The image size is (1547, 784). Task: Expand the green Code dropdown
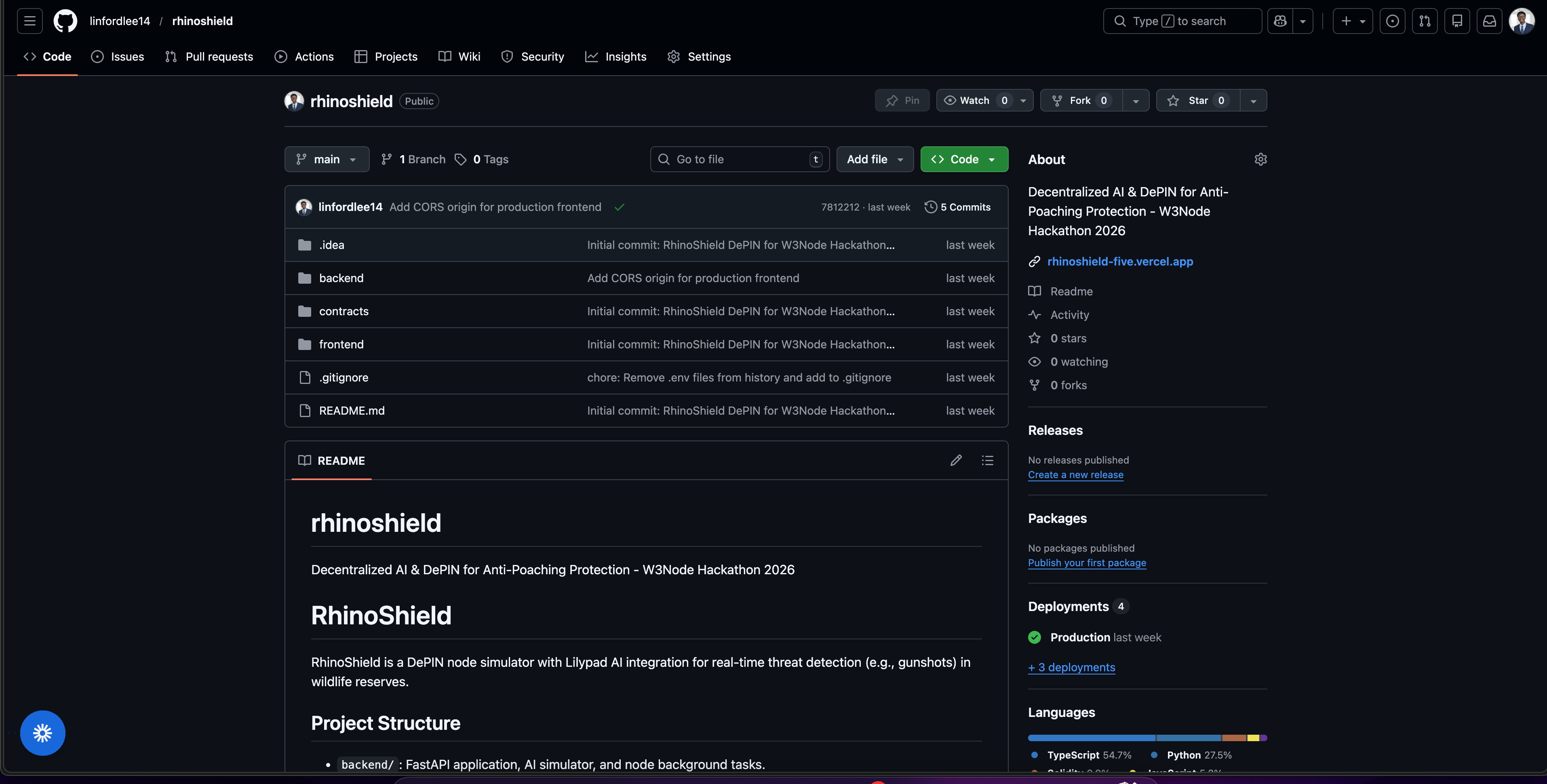964,159
